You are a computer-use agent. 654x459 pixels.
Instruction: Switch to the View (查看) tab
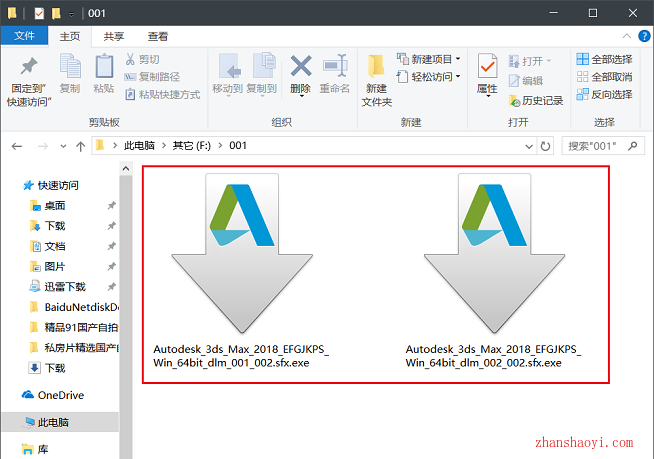tap(158, 36)
